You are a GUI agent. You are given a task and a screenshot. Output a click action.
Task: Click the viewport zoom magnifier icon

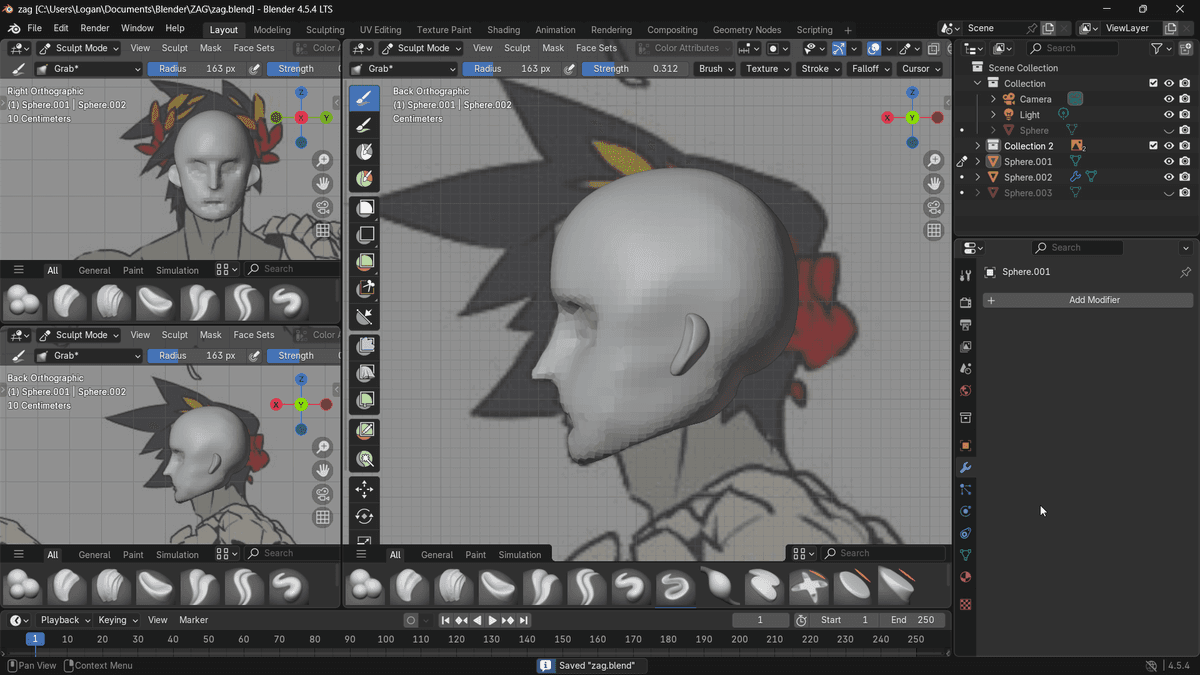934,159
